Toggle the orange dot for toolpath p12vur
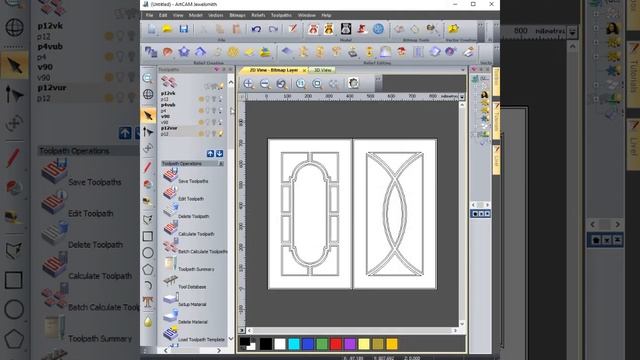Viewport: 640px width, 360px height. (201, 133)
